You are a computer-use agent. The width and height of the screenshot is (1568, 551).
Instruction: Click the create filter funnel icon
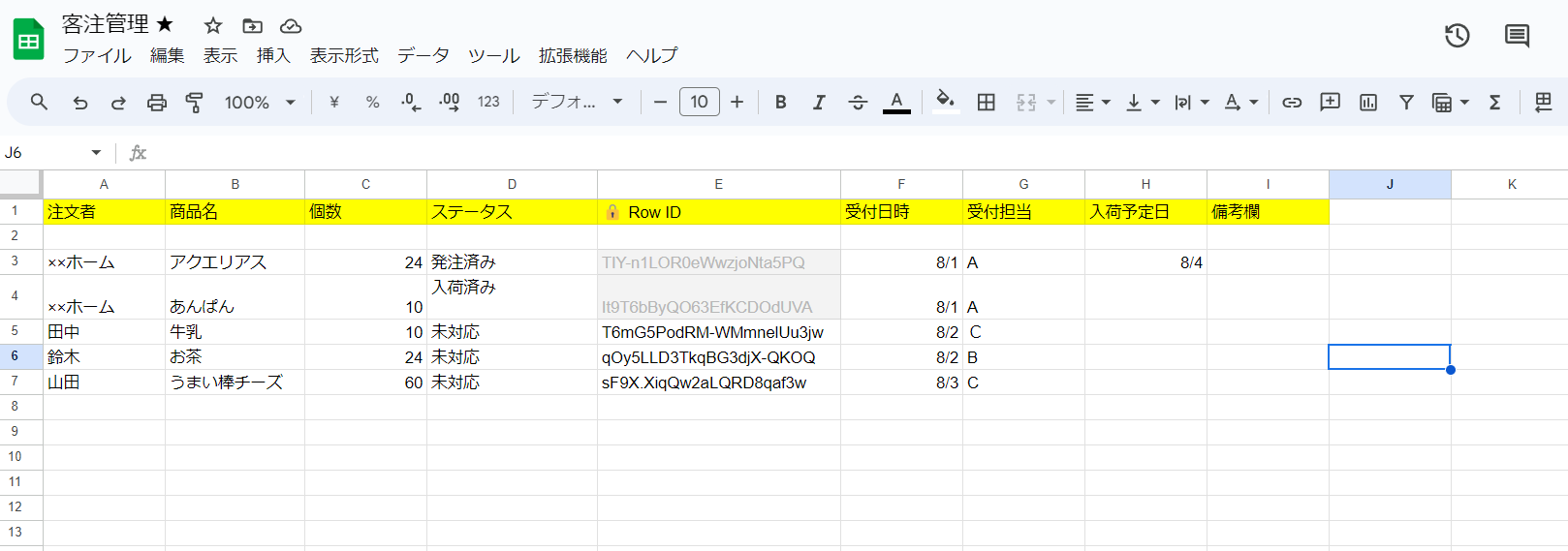[x=1406, y=102]
